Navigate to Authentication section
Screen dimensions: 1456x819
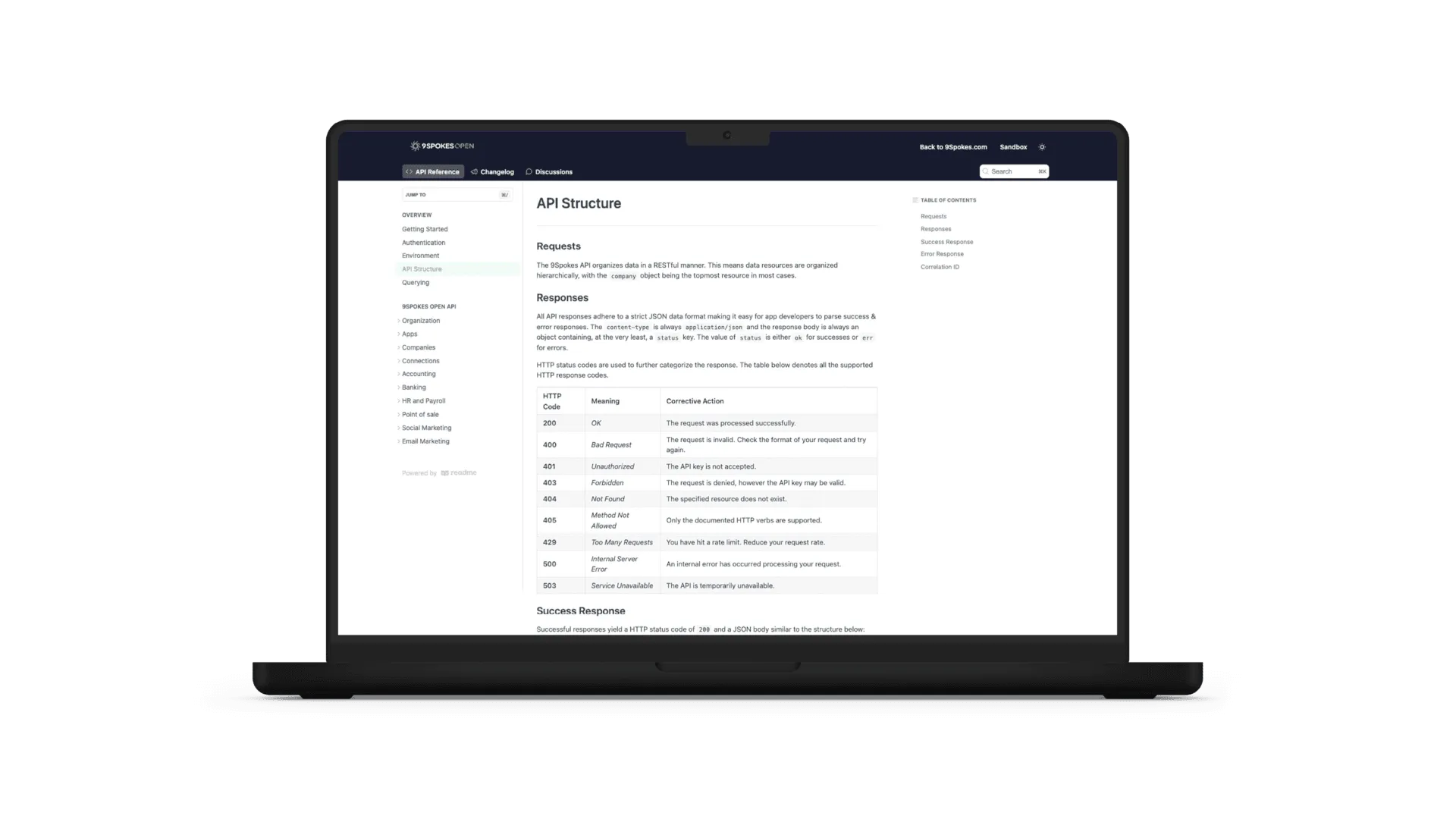click(424, 242)
